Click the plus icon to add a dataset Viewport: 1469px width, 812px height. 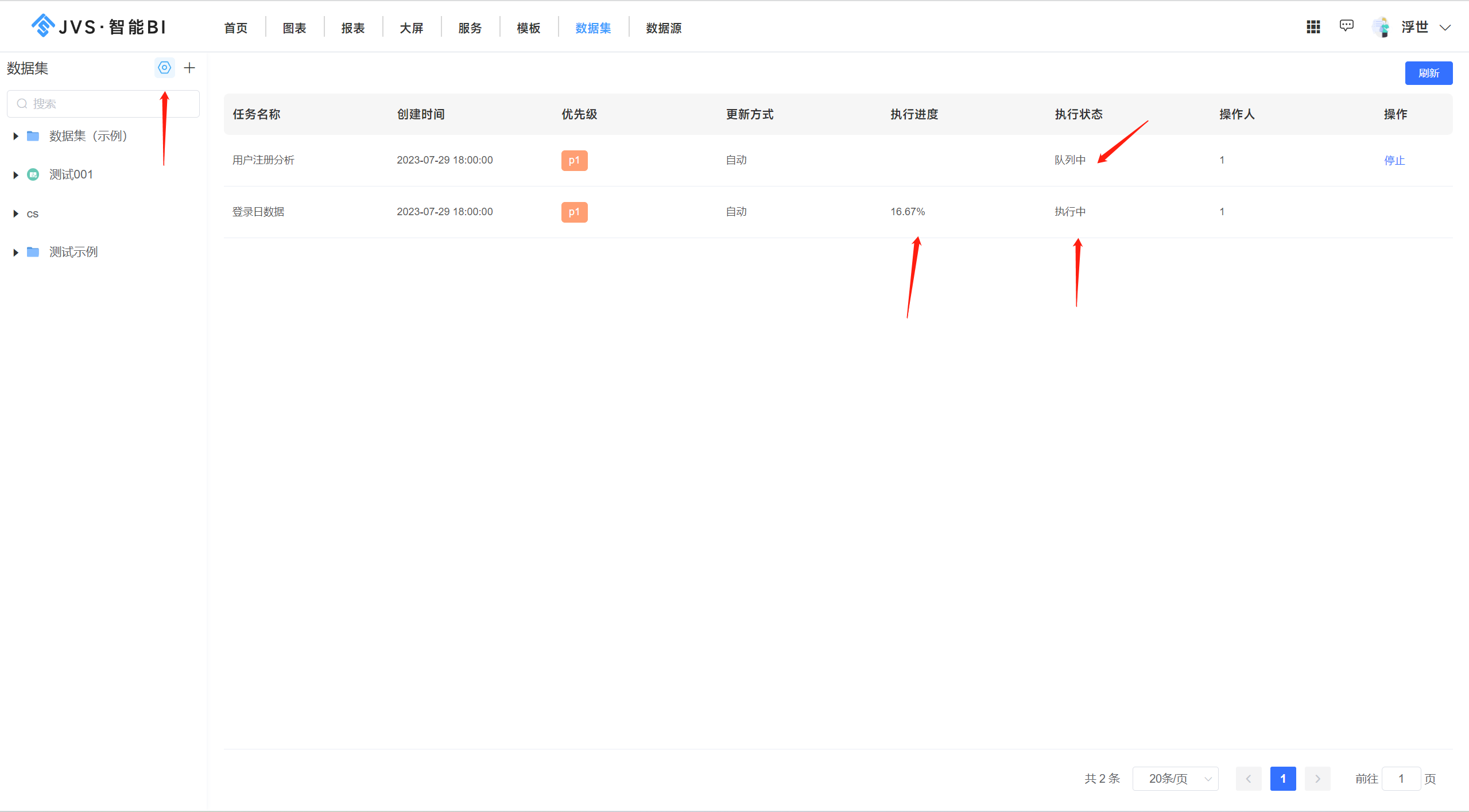coord(189,67)
